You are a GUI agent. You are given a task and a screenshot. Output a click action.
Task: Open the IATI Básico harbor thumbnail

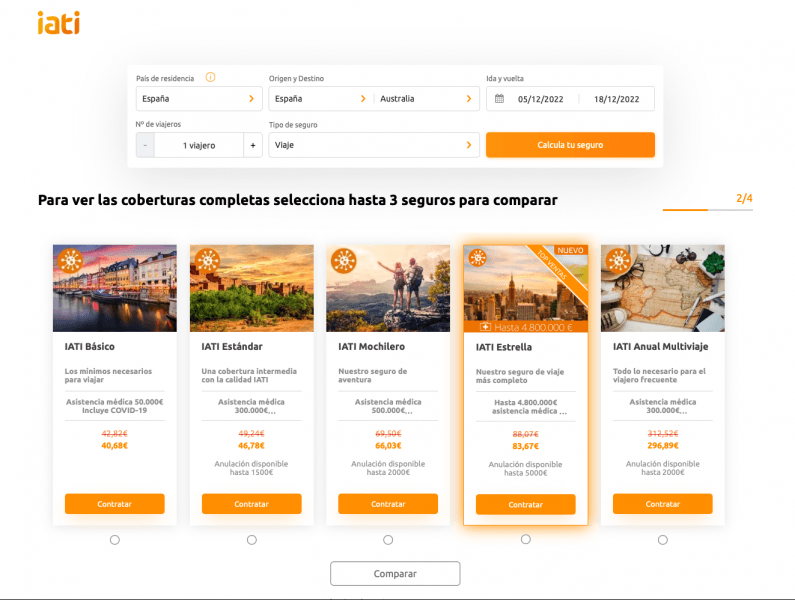(115, 288)
